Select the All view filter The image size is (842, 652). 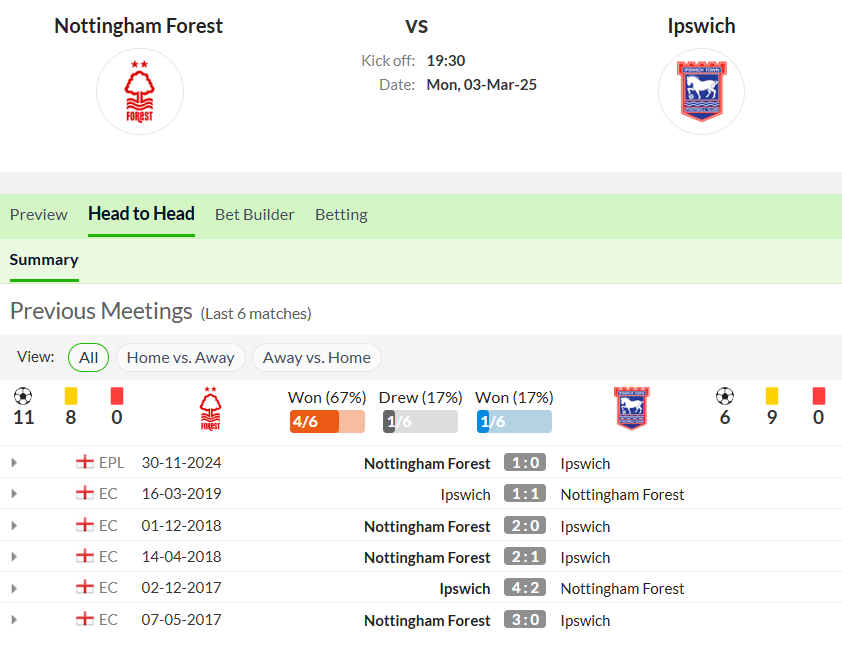click(89, 358)
